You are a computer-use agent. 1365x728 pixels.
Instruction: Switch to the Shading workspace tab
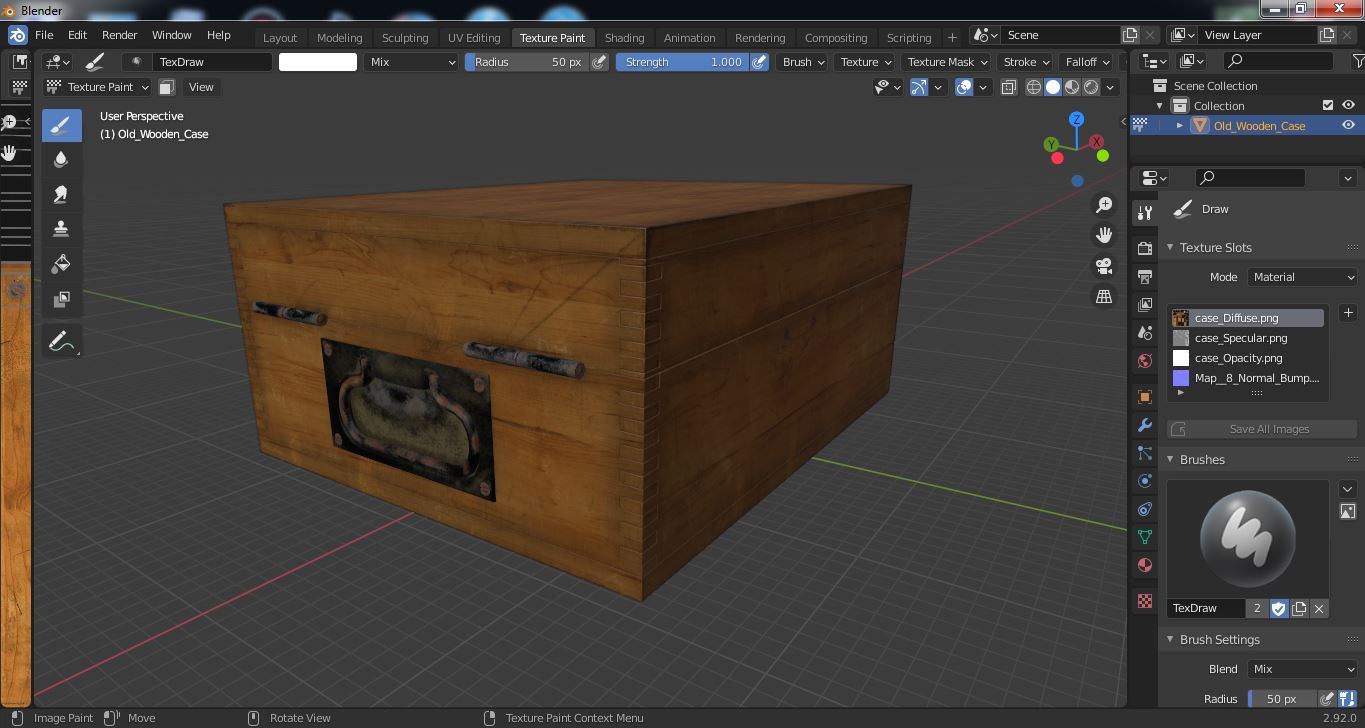(624, 38)
